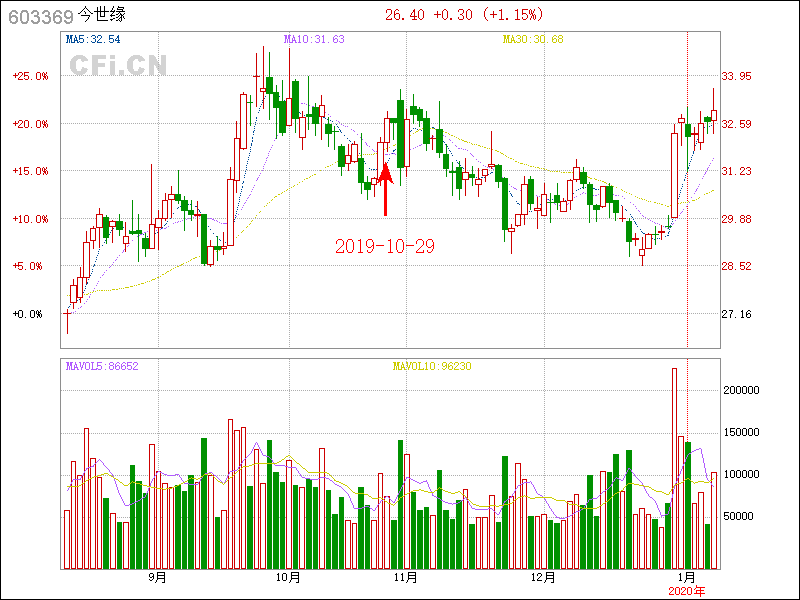Click the stock name 今世缘
This screenshot has width=800, height=600.
[x=102, y=15]
